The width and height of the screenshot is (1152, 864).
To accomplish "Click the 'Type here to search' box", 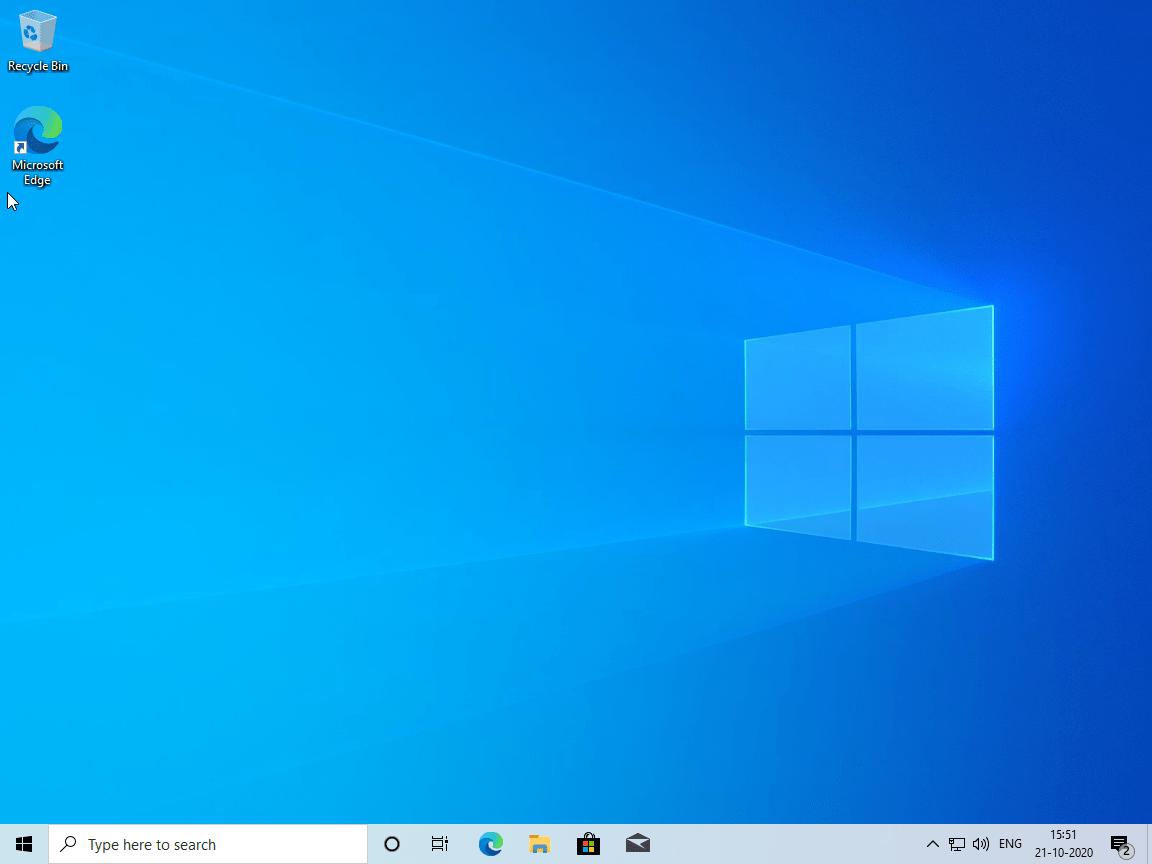I will pyautogui.click(x=208, y=844).
